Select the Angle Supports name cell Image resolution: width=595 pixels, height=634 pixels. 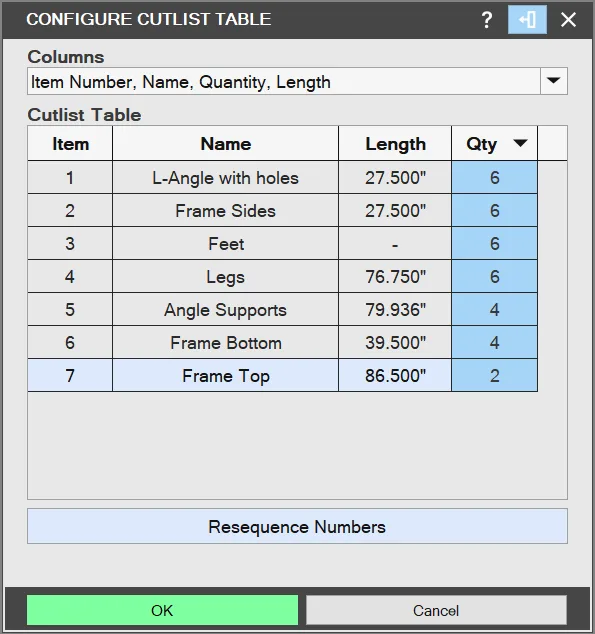[226, 310]
